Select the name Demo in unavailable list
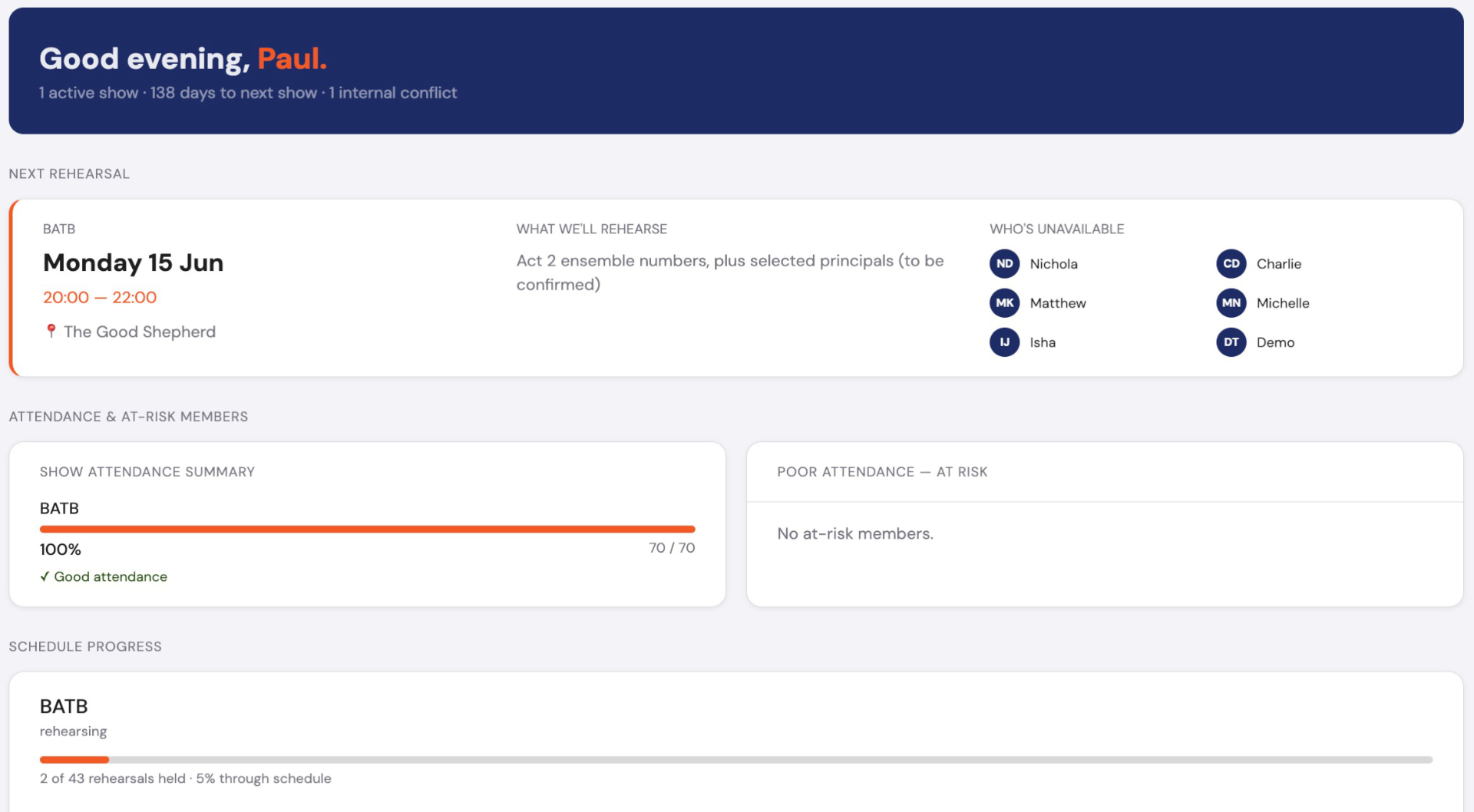The height and width of the screenshot is (812, 1474). [x=1275, y=342]
